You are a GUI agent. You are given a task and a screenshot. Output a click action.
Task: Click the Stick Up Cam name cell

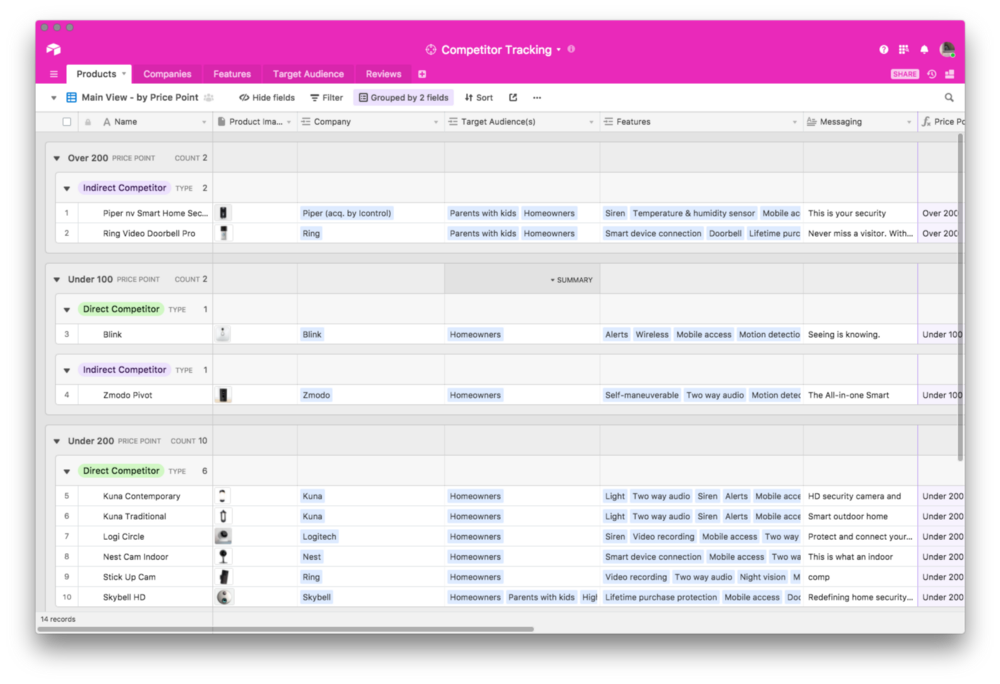[129, 577]
